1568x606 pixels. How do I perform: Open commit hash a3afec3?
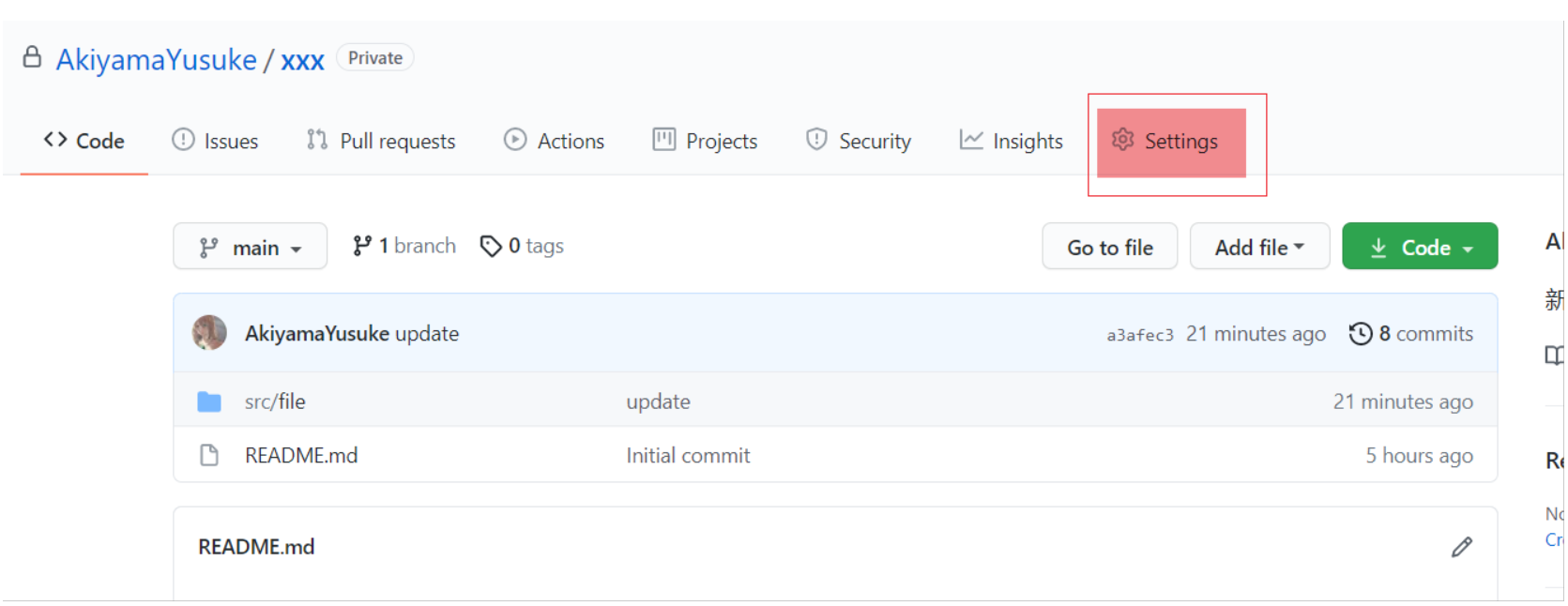(1140, 335)
